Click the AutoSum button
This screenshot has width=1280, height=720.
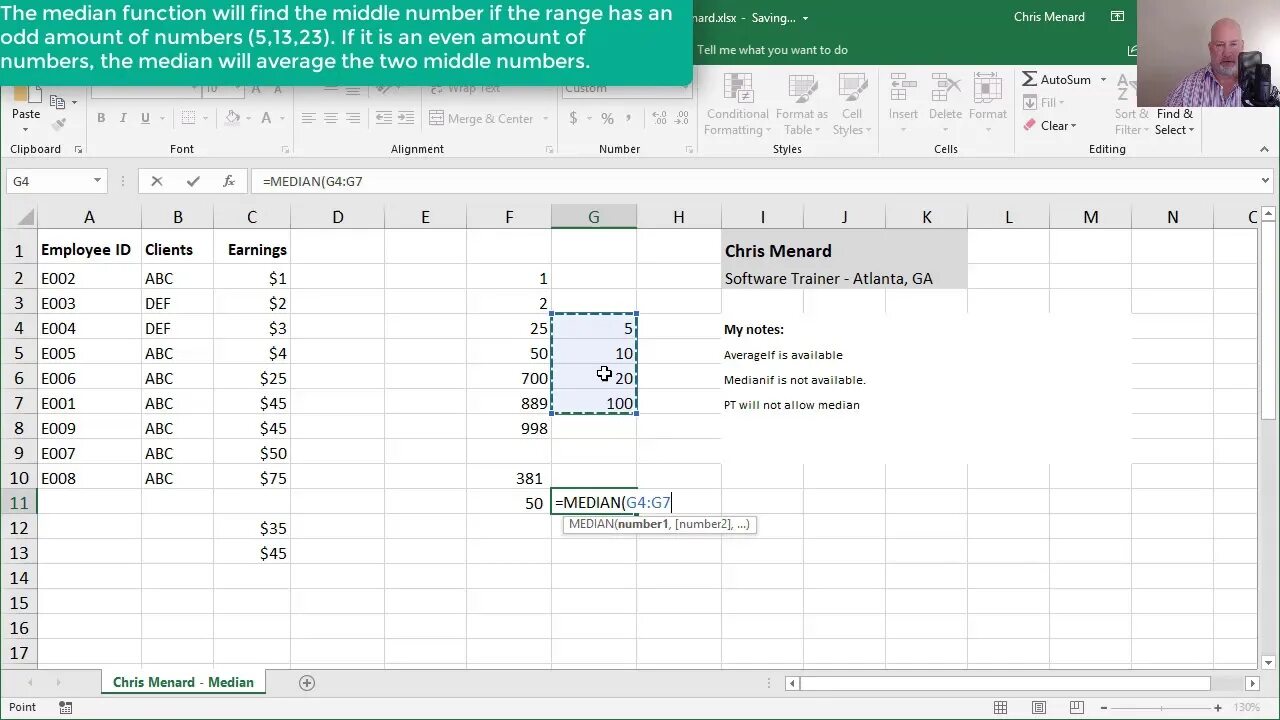1056,79
